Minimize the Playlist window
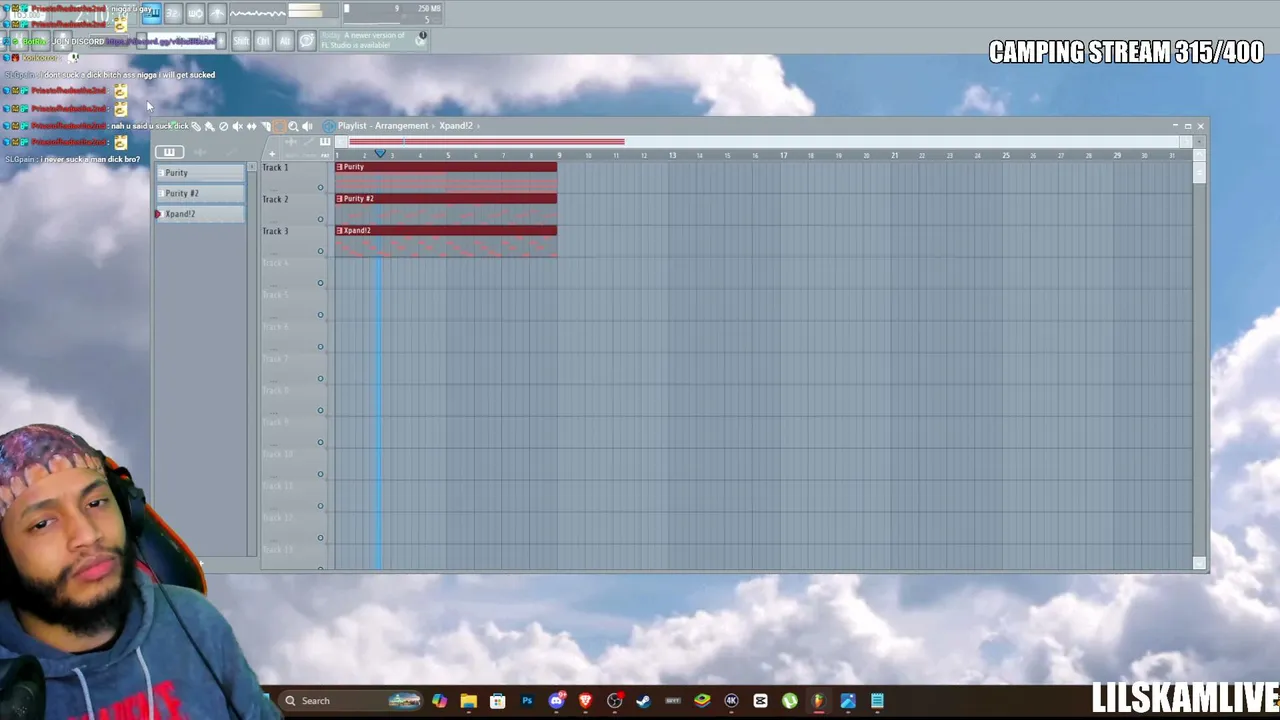 [x=1175, y=126]
